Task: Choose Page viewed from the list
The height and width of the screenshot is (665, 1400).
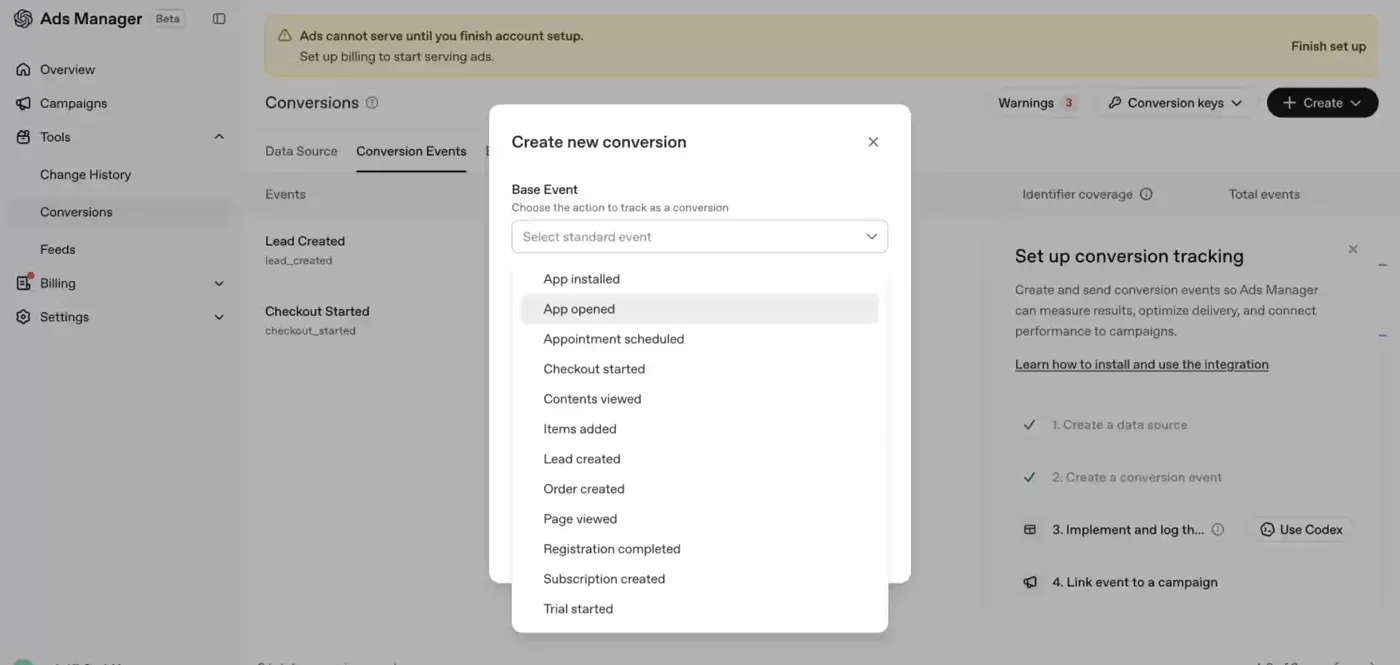Action: 699,519
